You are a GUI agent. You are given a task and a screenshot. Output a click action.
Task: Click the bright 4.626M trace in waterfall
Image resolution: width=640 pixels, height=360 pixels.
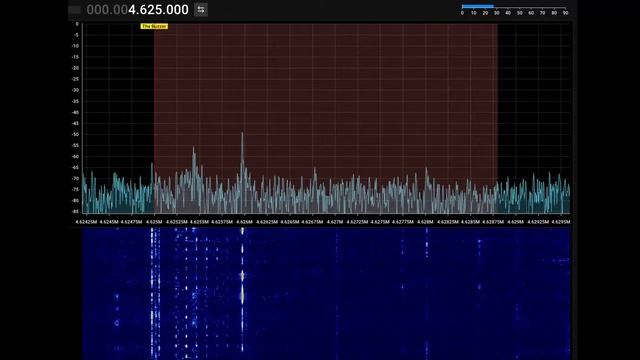(x=242, y=290)
